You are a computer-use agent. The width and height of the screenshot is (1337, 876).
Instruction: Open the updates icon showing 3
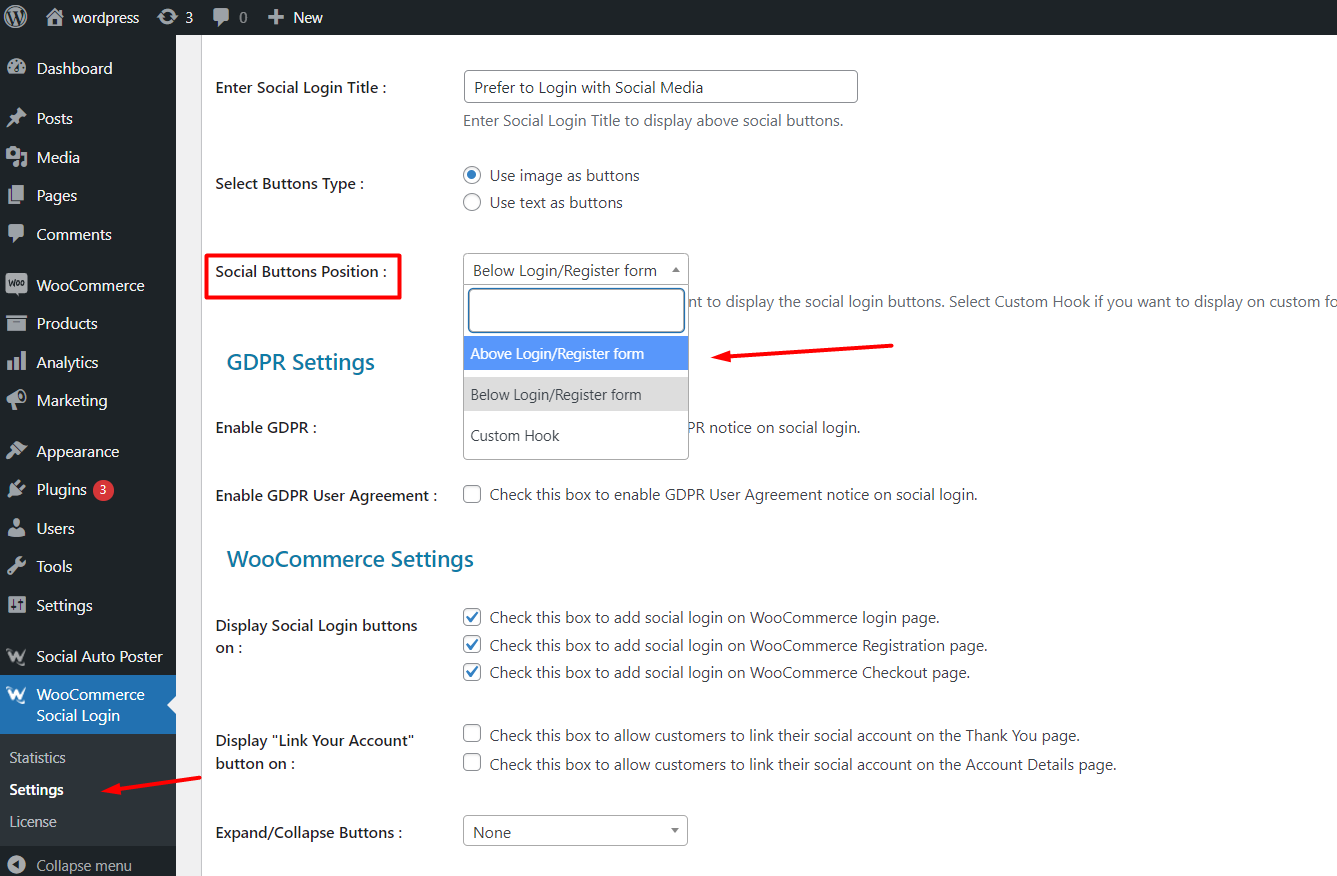167,17
